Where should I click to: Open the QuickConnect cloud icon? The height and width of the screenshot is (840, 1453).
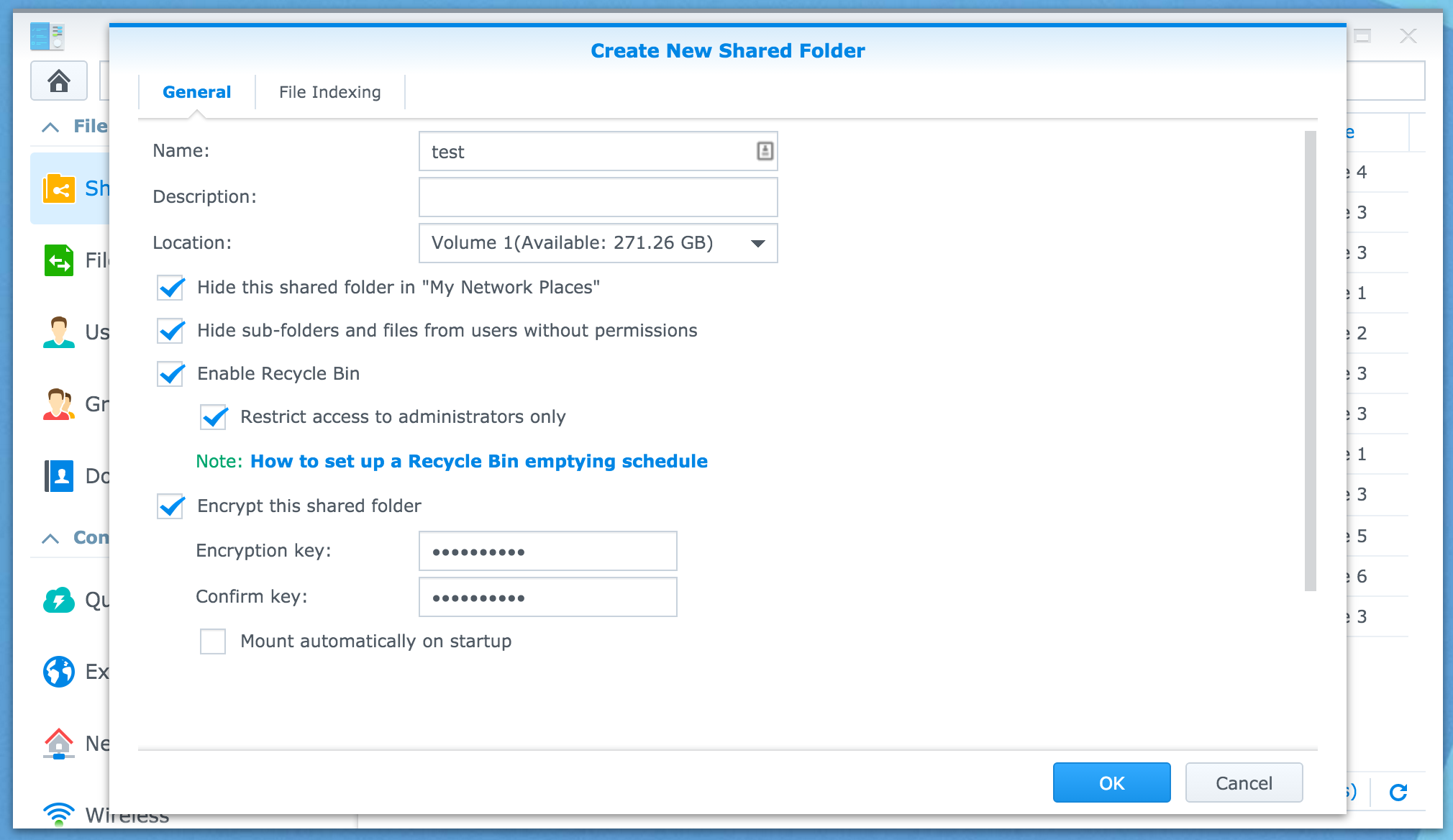pos(59,600)
